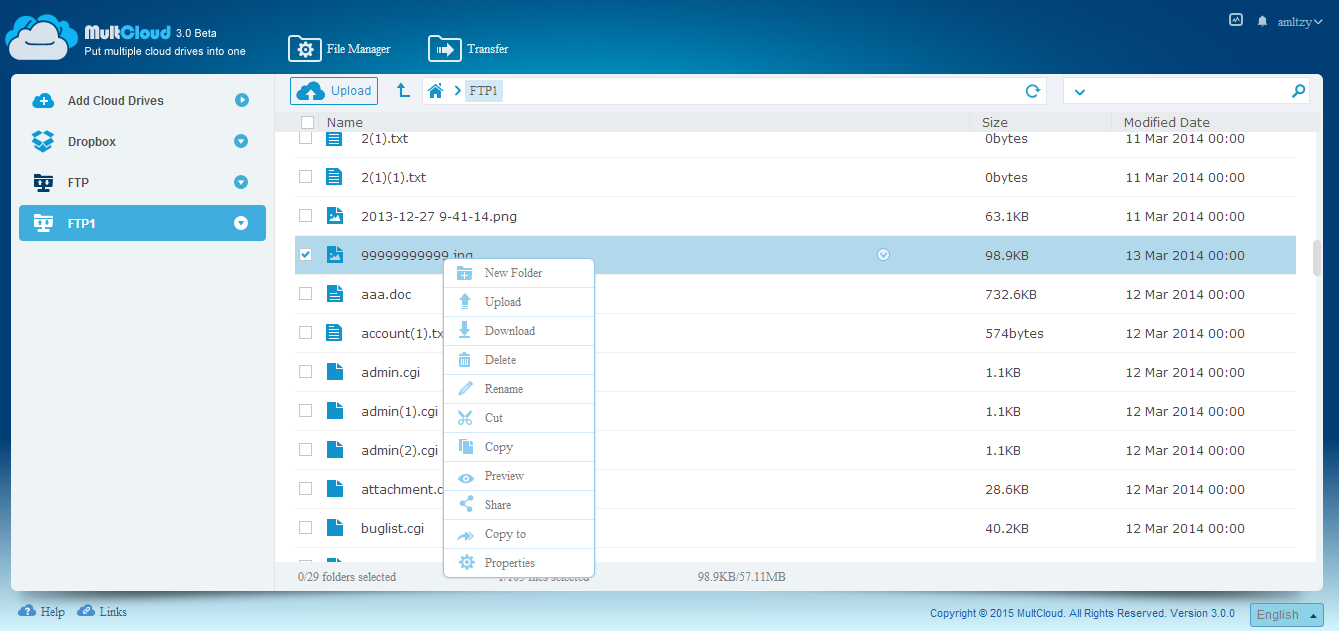Expand the search filter chevron
1339x631 pixels.
point(1079,92)
